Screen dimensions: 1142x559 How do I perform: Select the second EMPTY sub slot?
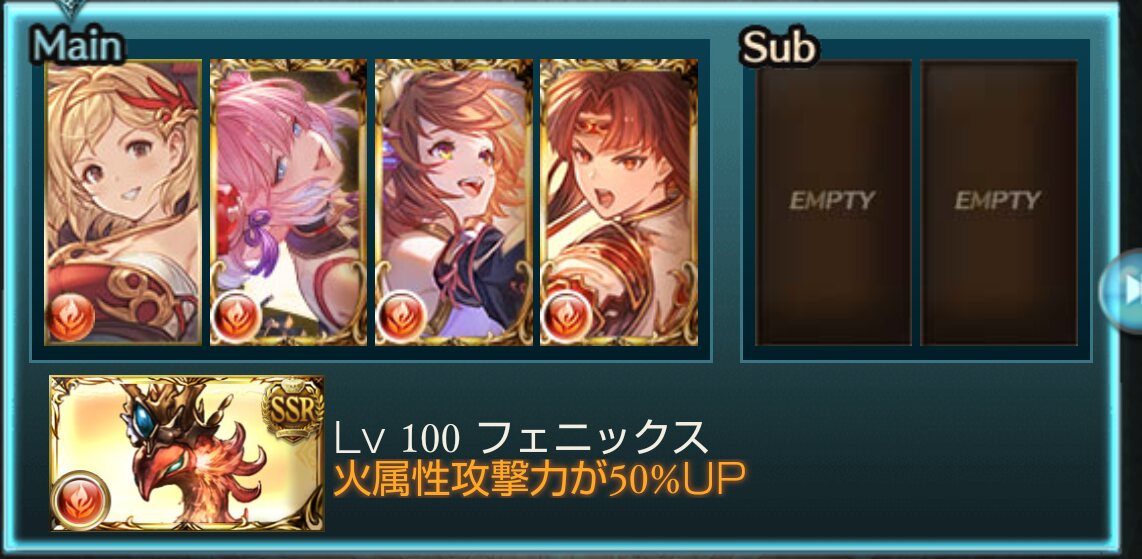pyautogui.click(x=999, y=202)
